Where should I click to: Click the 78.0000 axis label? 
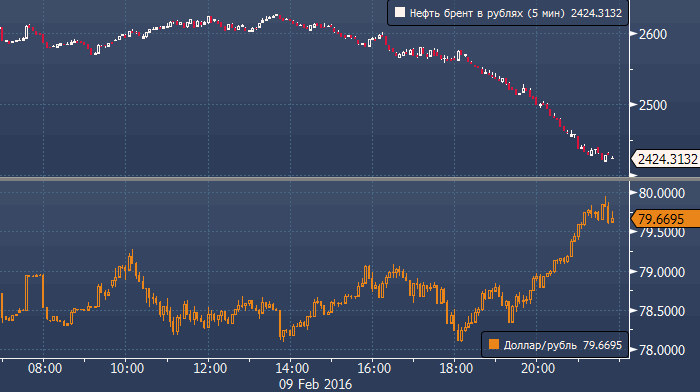point(662,350)
